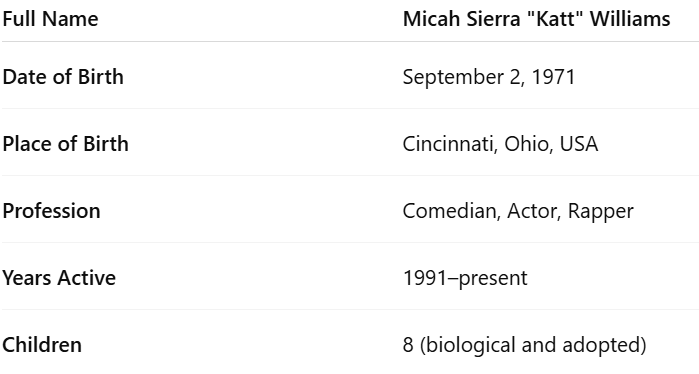Screen dimensions: 699x374
Task: Click the Years Active label
Action: click(x=59, y=278)
